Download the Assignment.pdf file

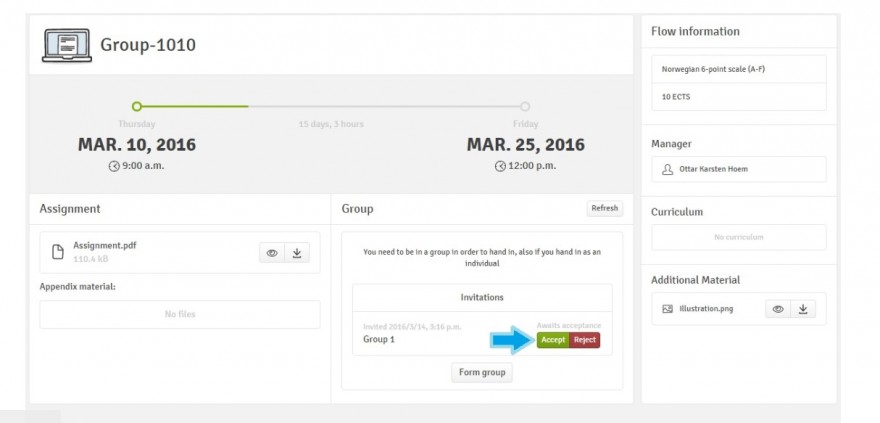(x=297, y=253)
